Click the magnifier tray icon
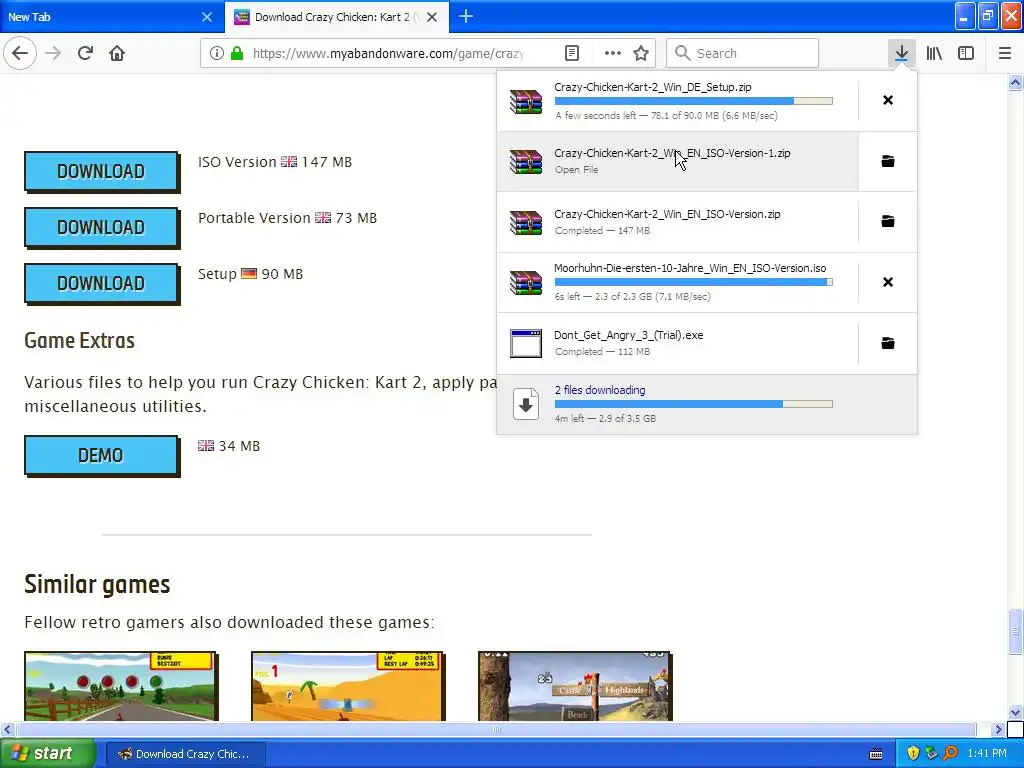Viewport: 1024px width, 768px height. [950, 754]
